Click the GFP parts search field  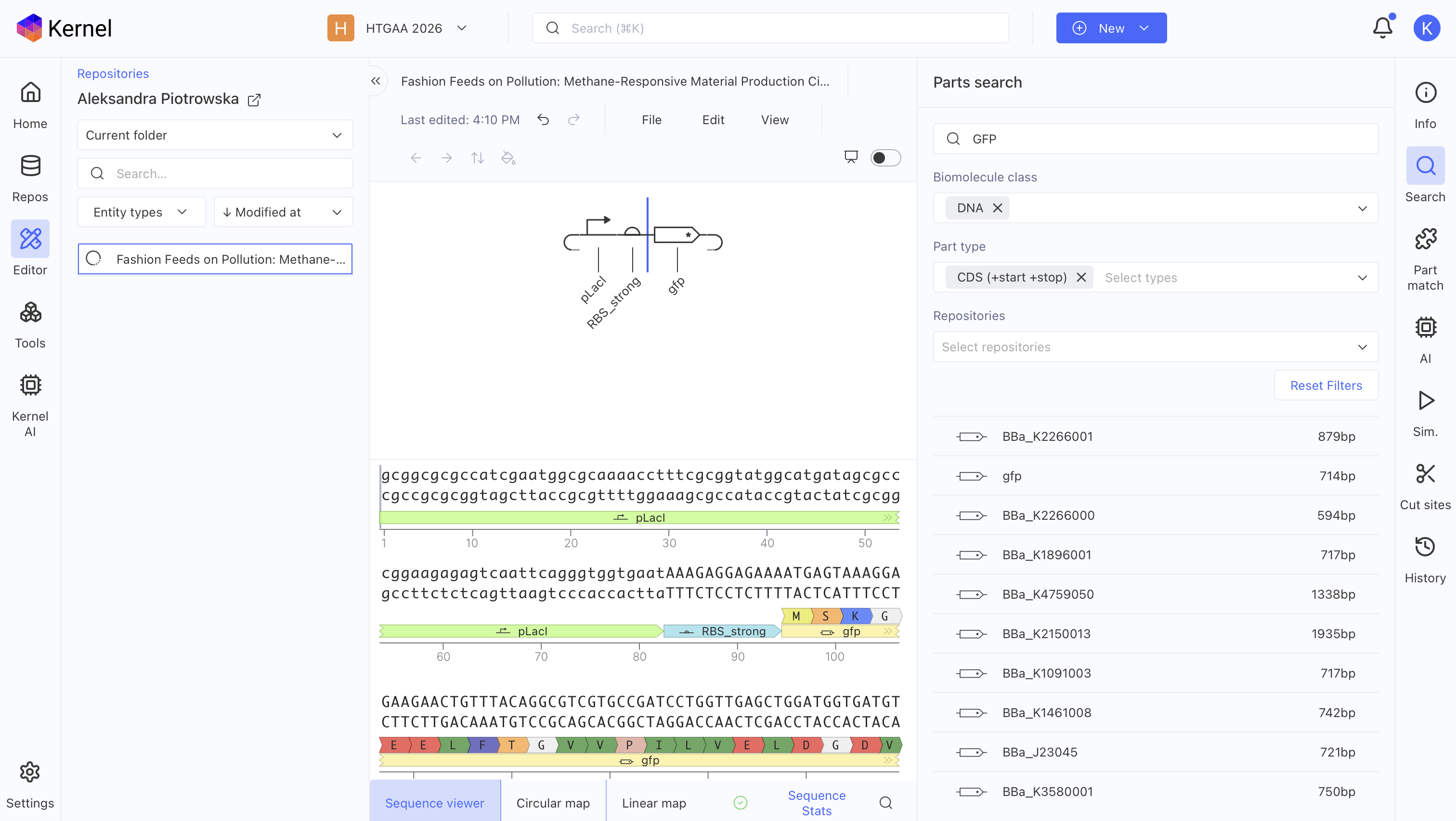tap(1155, 139)
